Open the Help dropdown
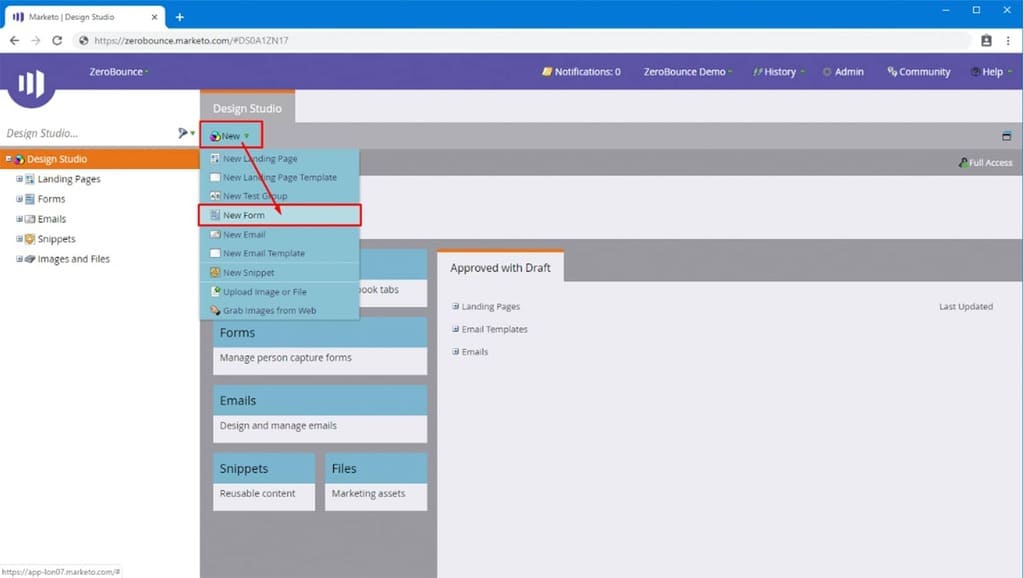This screenshot has width=1024, height=578. coord(991,72)
